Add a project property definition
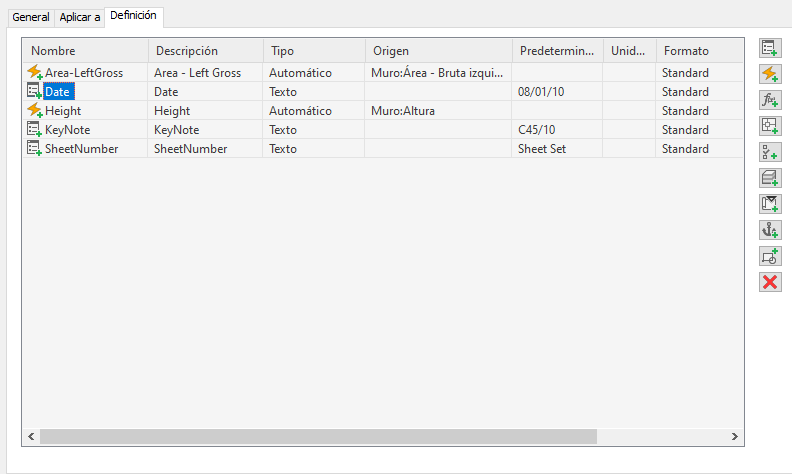Screen dimensions: 792x474 [x=770, y=204]
